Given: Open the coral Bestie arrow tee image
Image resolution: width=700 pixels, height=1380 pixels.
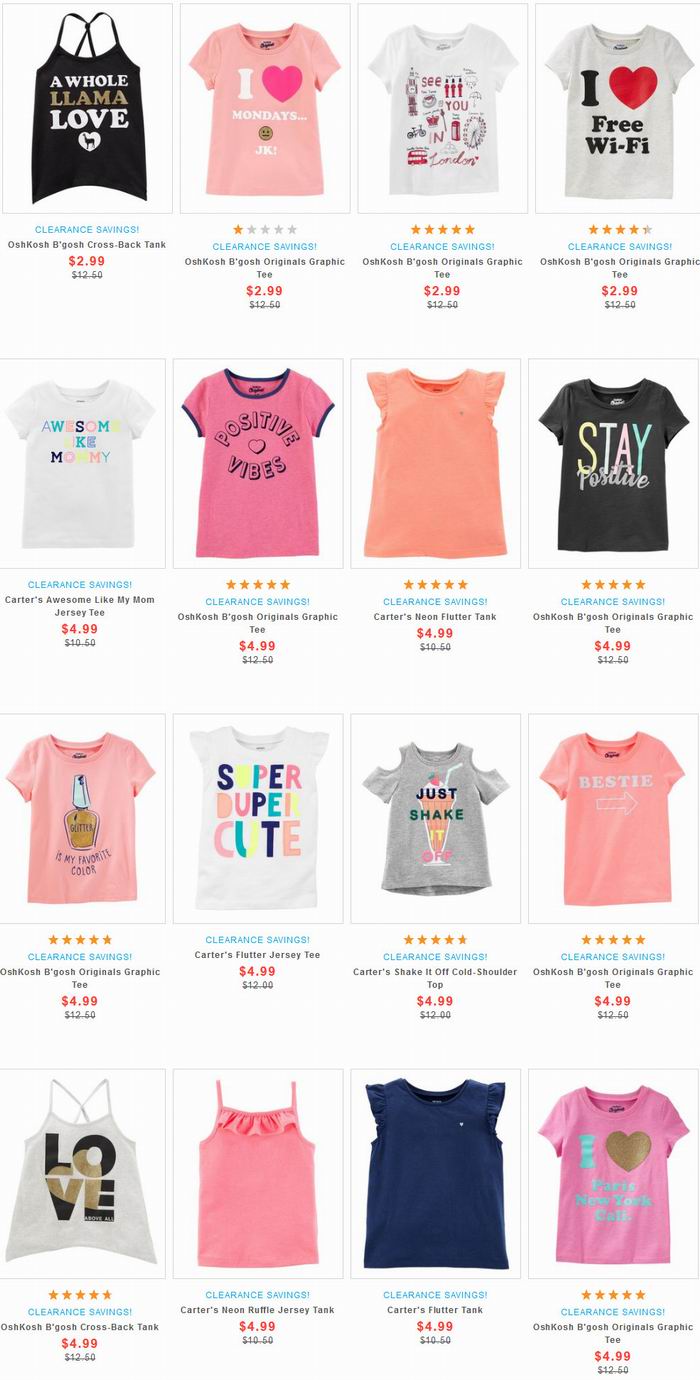Looking at the screenshot, I should click(x=613, y=819).
